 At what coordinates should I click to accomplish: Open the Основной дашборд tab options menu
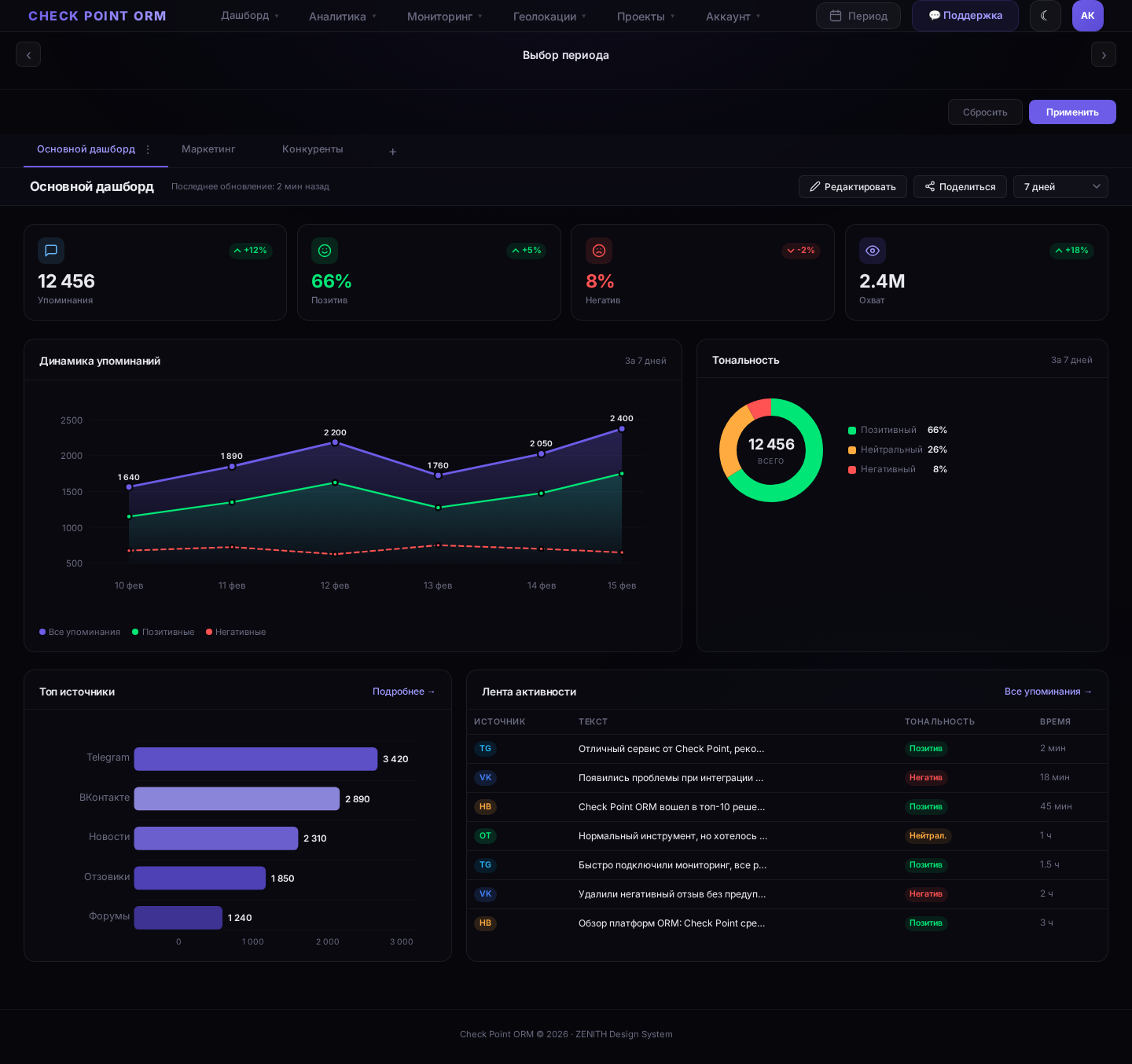click(x=148, y=149)
